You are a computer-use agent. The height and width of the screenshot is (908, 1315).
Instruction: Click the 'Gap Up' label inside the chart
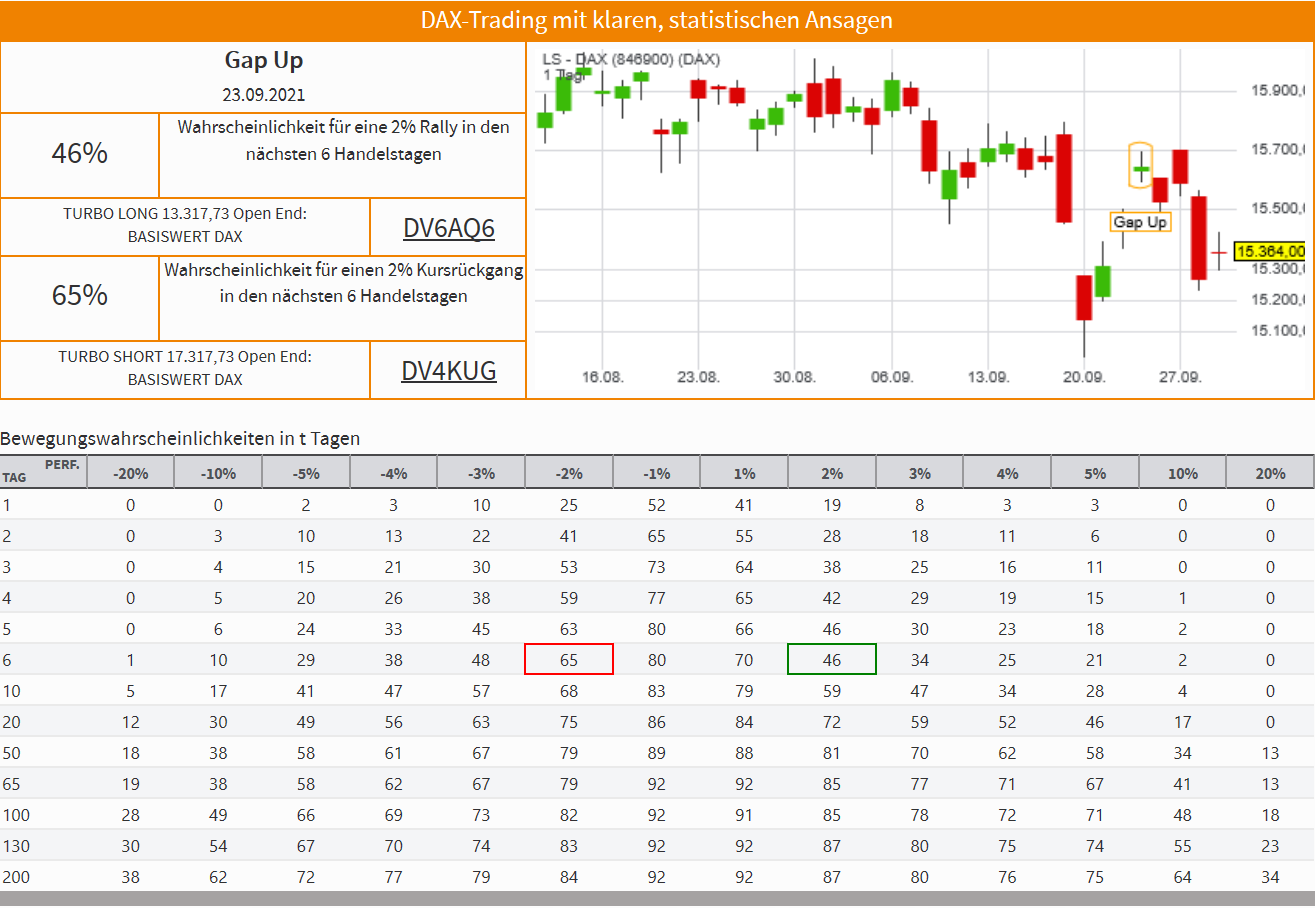tap(1140, 222)
